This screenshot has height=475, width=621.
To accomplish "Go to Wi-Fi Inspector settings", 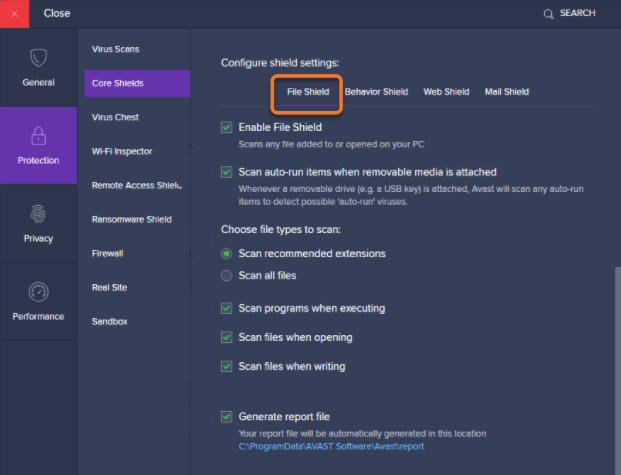I will tap(122, 151).
